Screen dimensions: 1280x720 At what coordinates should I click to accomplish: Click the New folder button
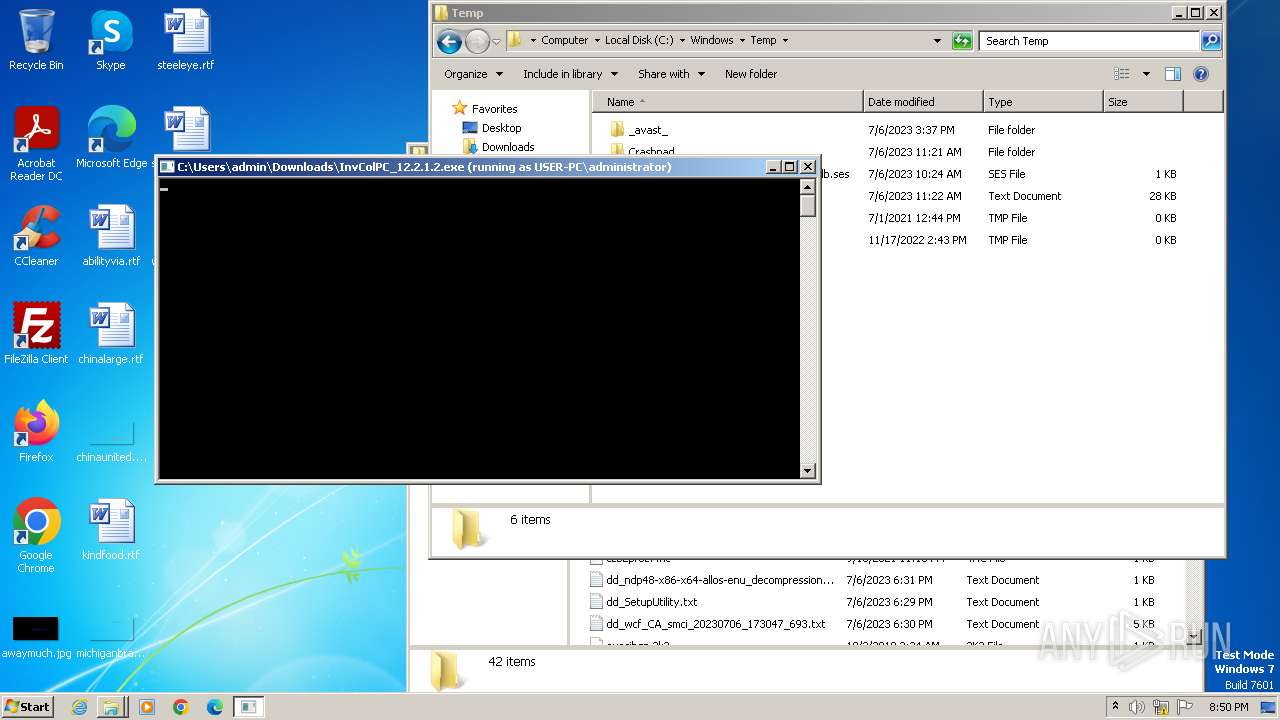point(751,74)
